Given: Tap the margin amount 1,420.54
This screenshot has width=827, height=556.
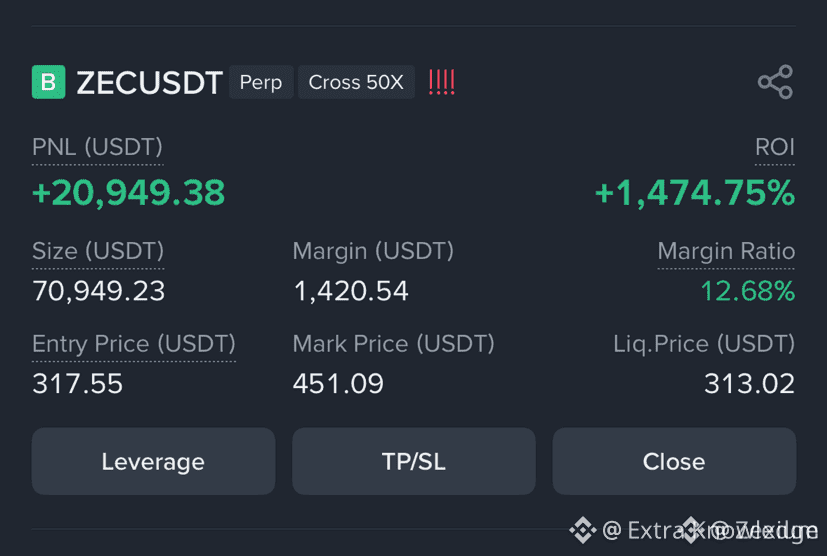Looking at the screenshot, I should (351, 291).
